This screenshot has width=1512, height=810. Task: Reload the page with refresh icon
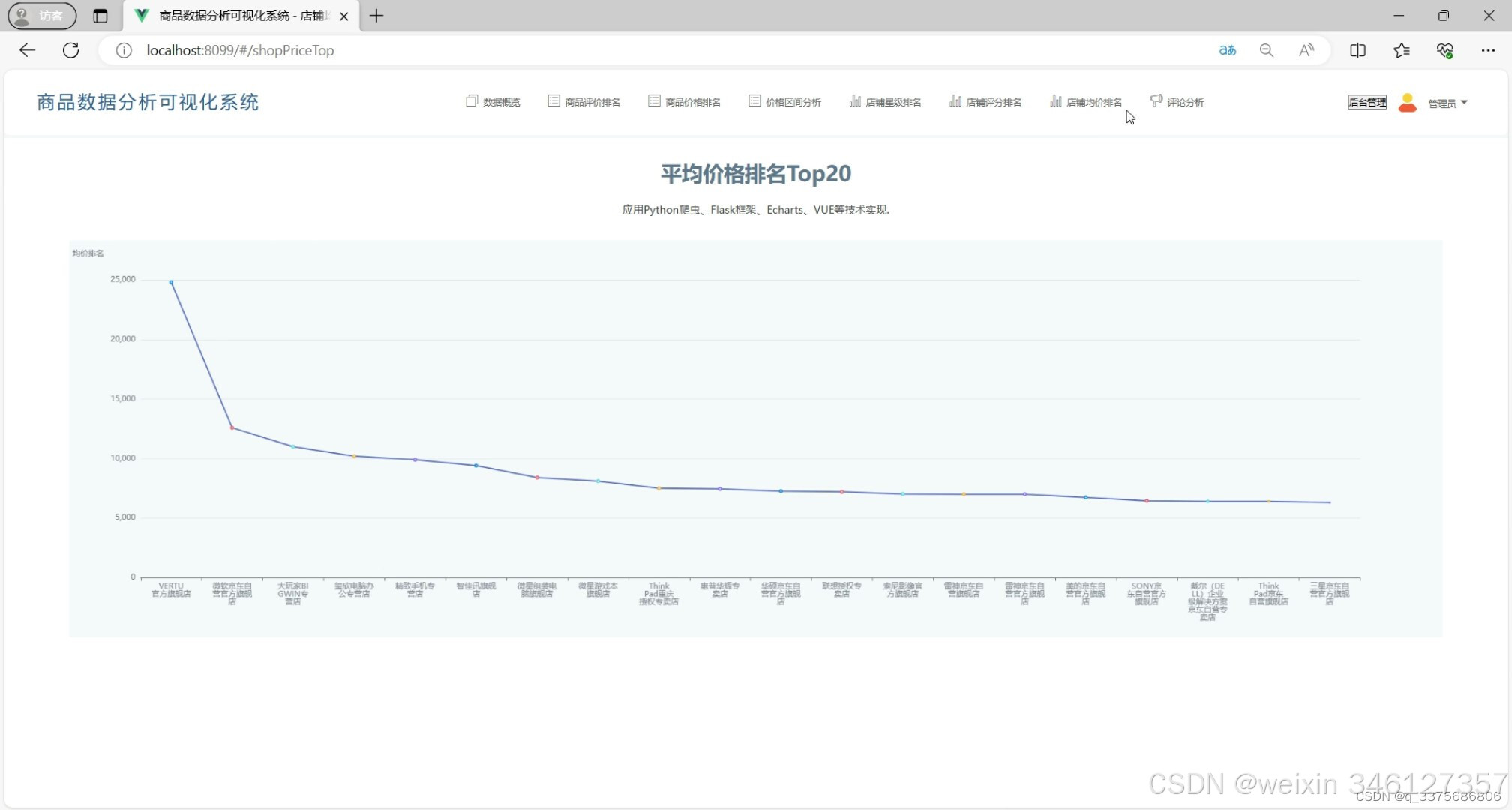click(71, 50)
